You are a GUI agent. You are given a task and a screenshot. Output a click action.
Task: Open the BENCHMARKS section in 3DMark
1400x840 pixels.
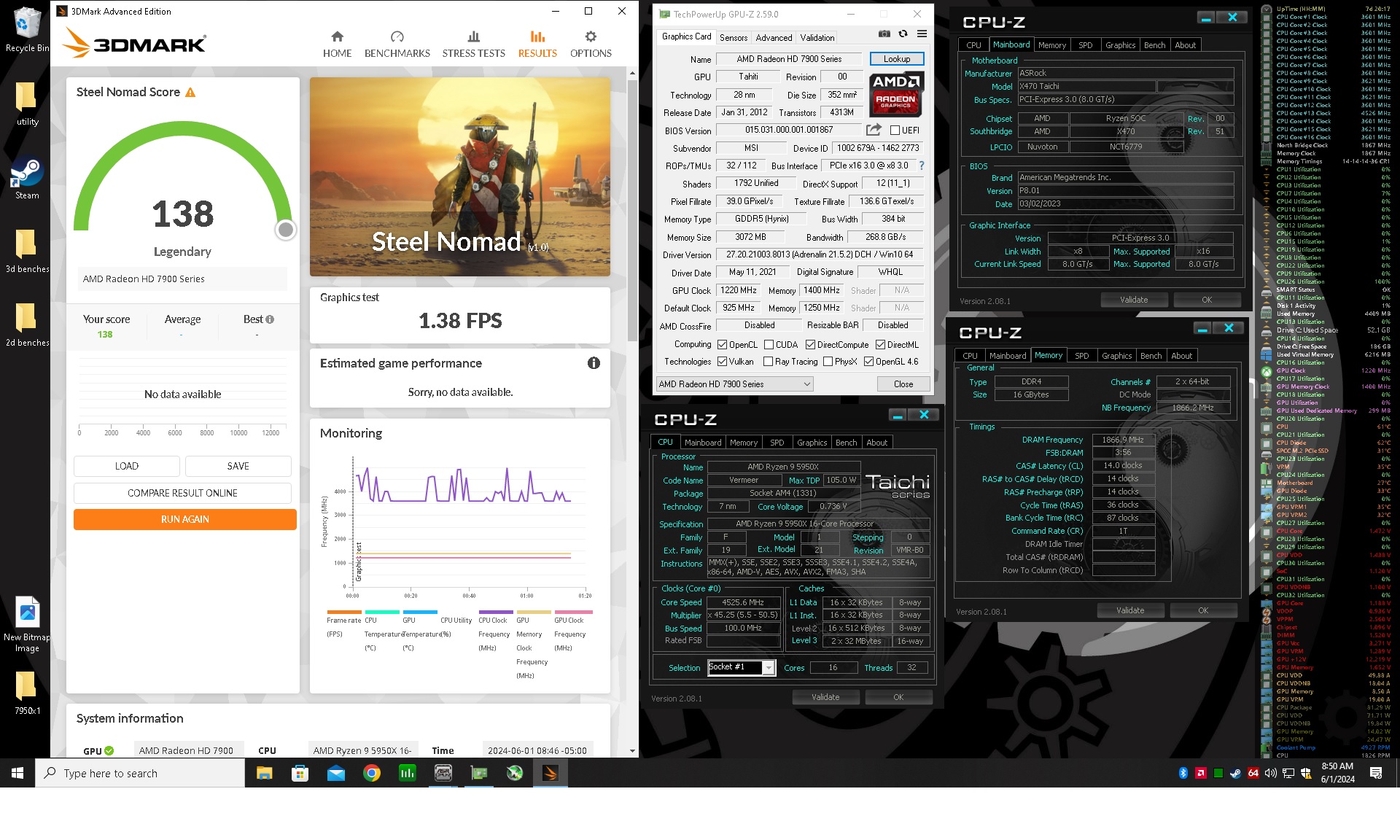(397, 44)
